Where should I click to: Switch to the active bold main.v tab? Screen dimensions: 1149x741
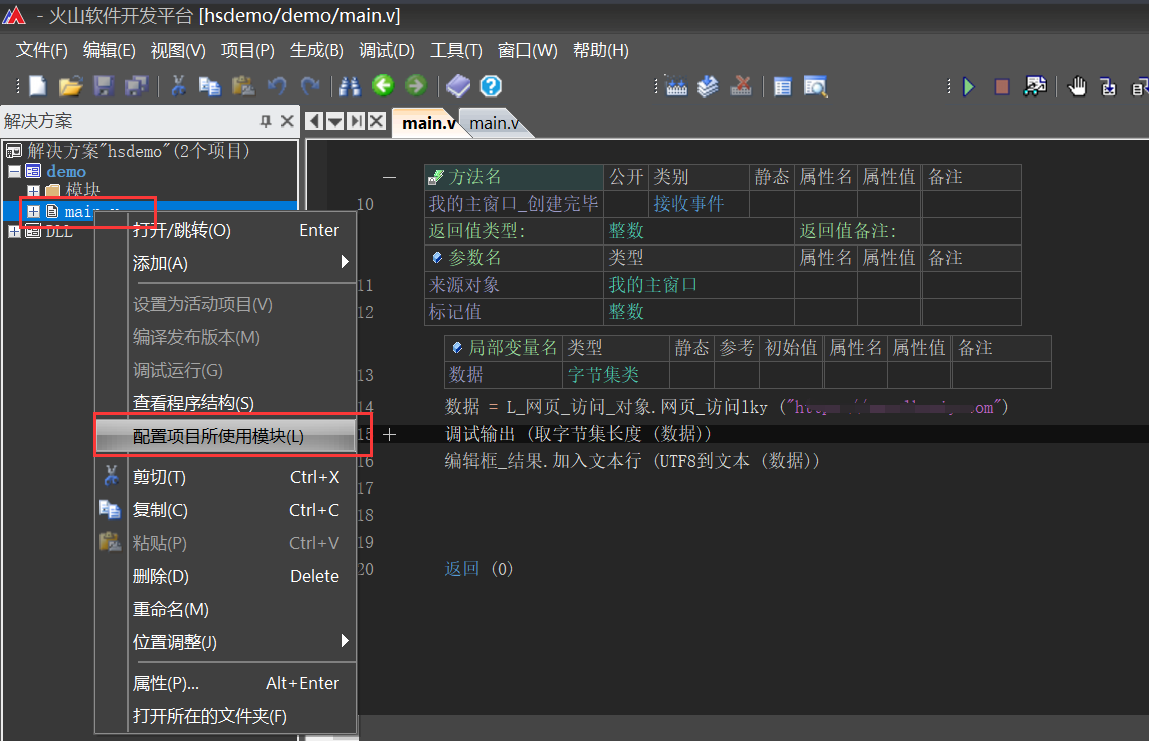tap(427, 123)
